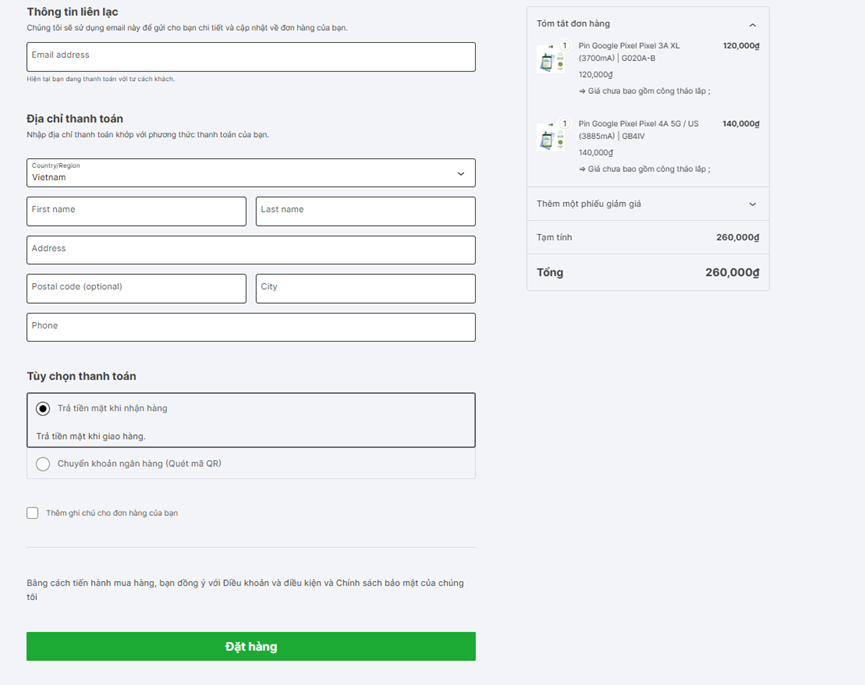This screenshot has height=685, width=865.
Task: Click the Postal code (optional) field
Action: point(136,289)
